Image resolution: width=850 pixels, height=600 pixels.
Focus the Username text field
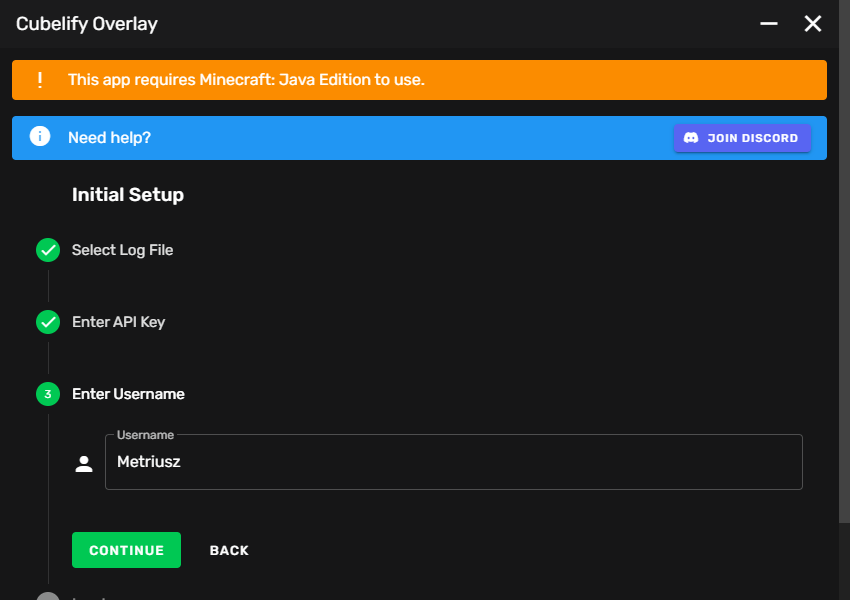453,462
